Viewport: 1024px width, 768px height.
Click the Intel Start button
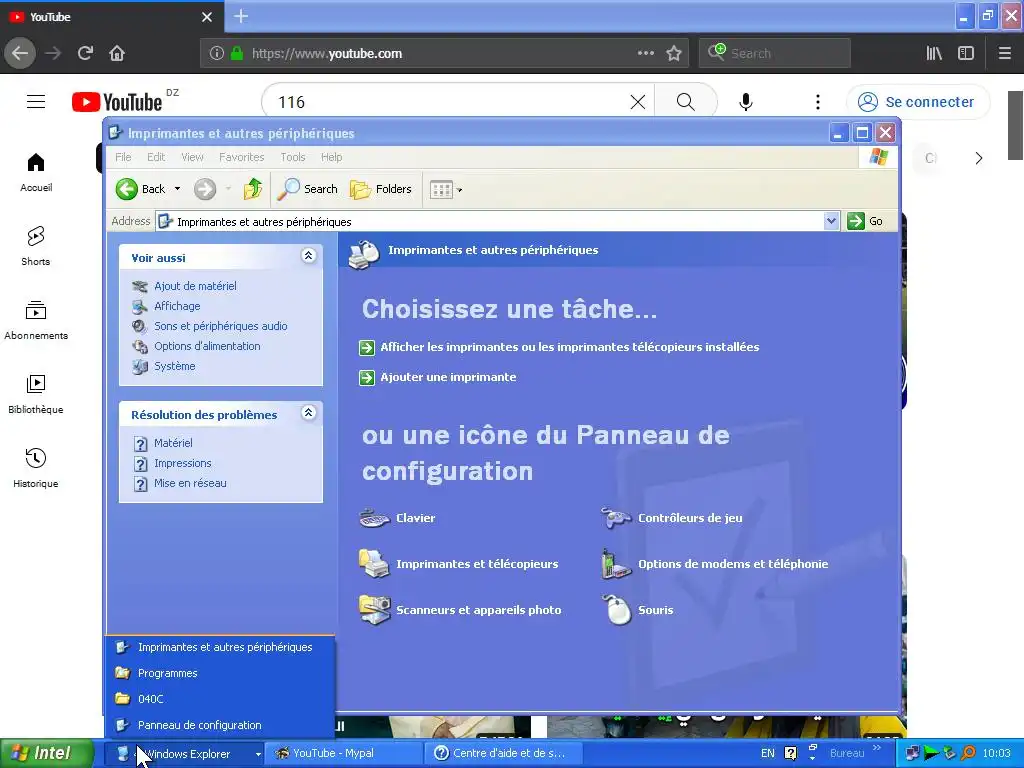(x=47, y=754)
